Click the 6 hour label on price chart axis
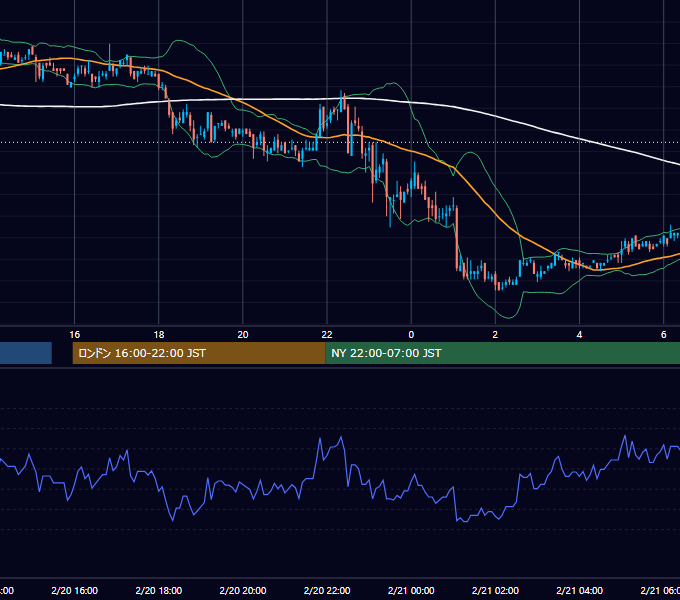The height and width of the screenshot is (600, 680). click(664, 335)
